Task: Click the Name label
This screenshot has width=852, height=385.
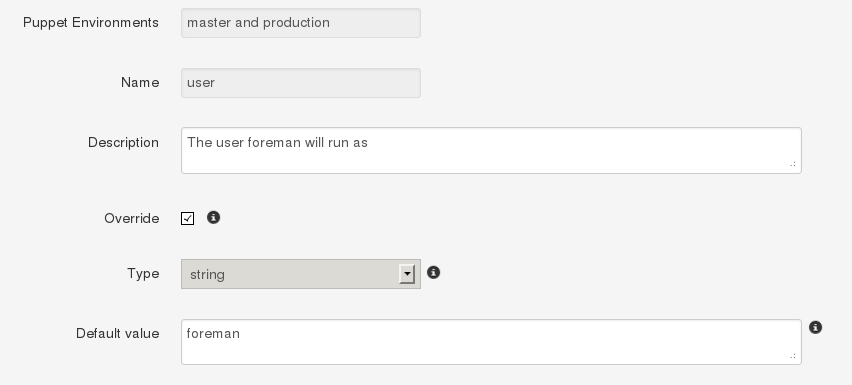Action: [x=140, y=83]
